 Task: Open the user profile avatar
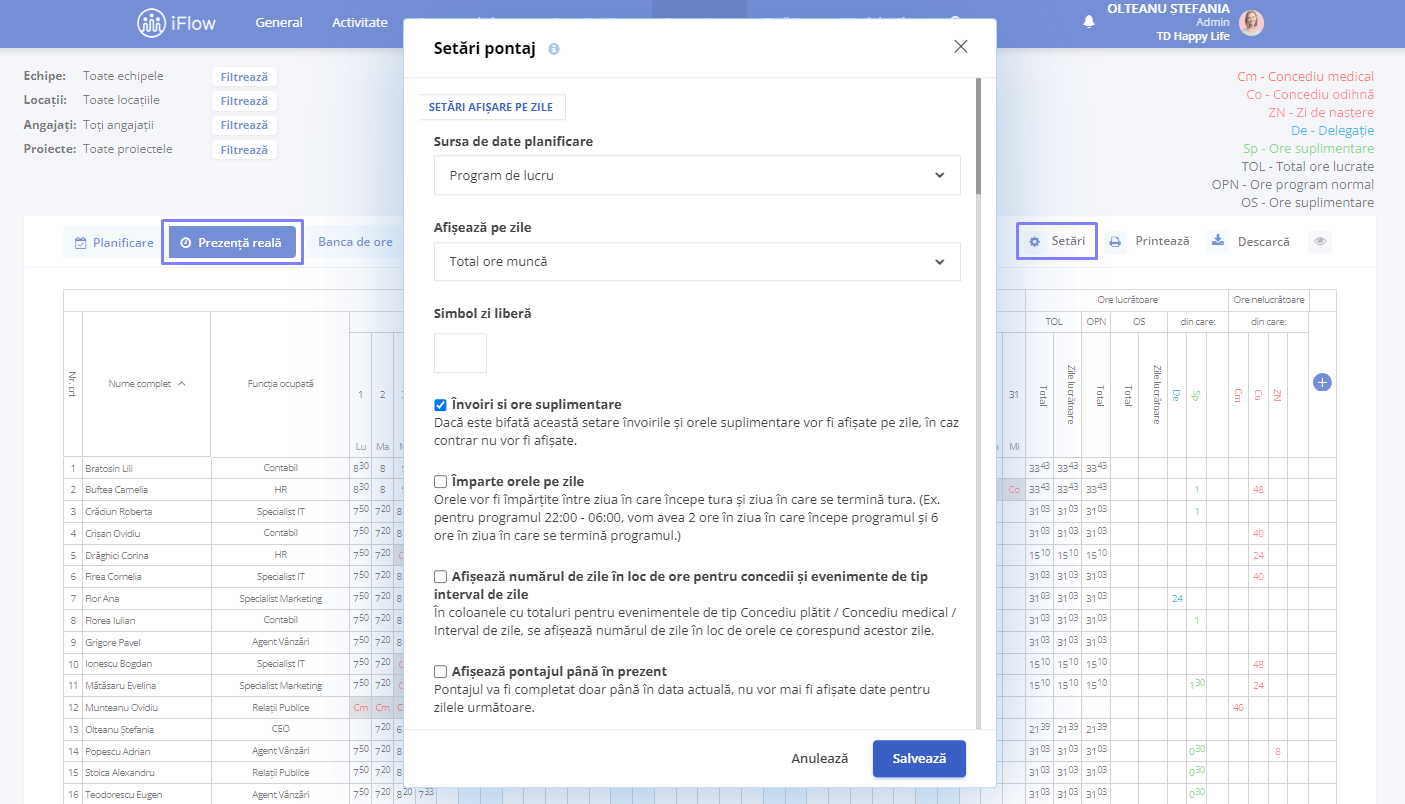(1251, 23)
